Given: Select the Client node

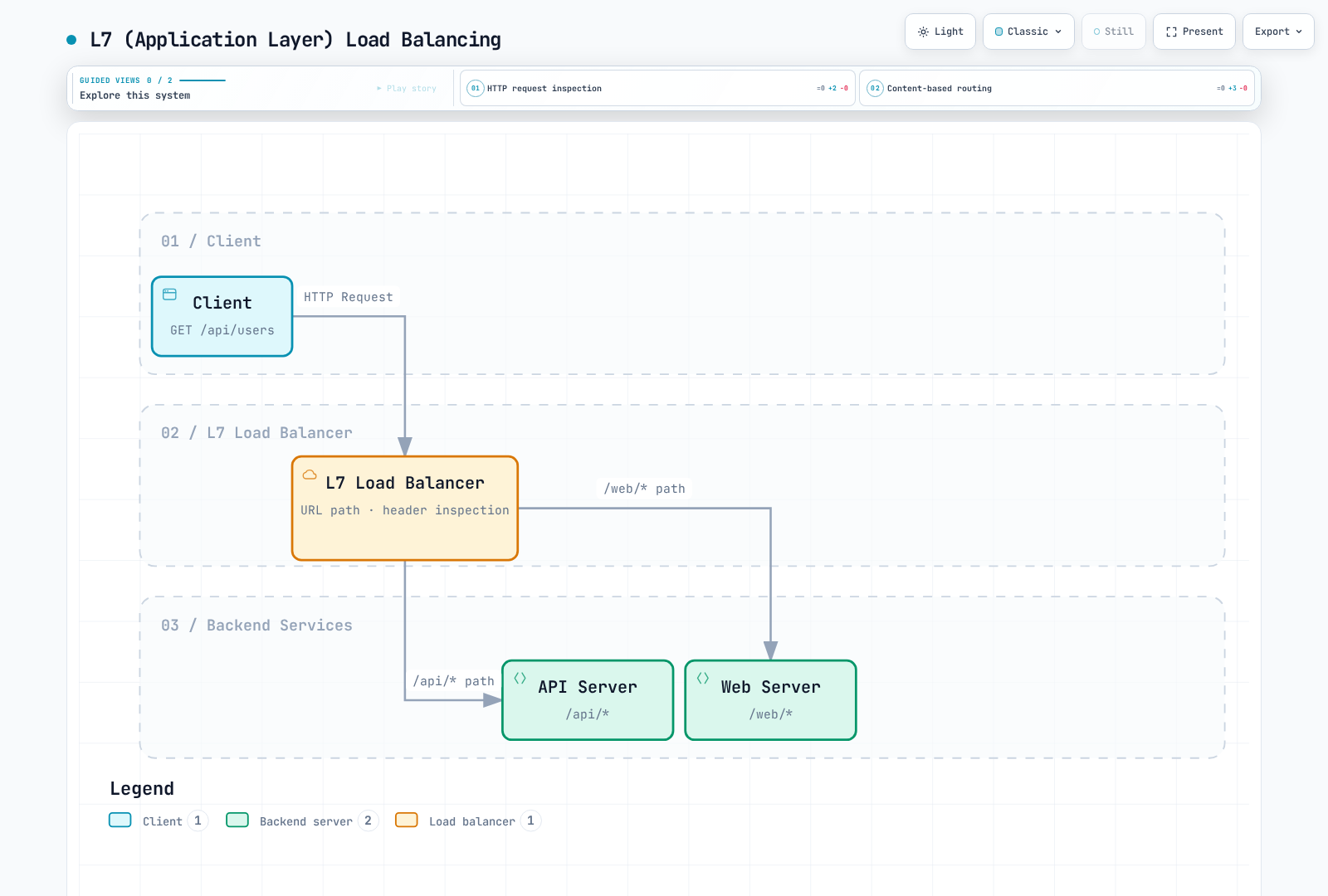Looking at the screenshot, I should coord(222,316).
